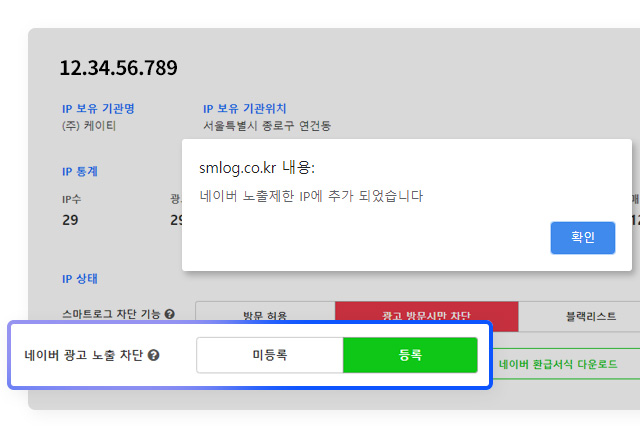The width and height of the screenshot is (640, 445).
Task: Click the IP 통계 section heading
Action: click(x=80, y=171)
